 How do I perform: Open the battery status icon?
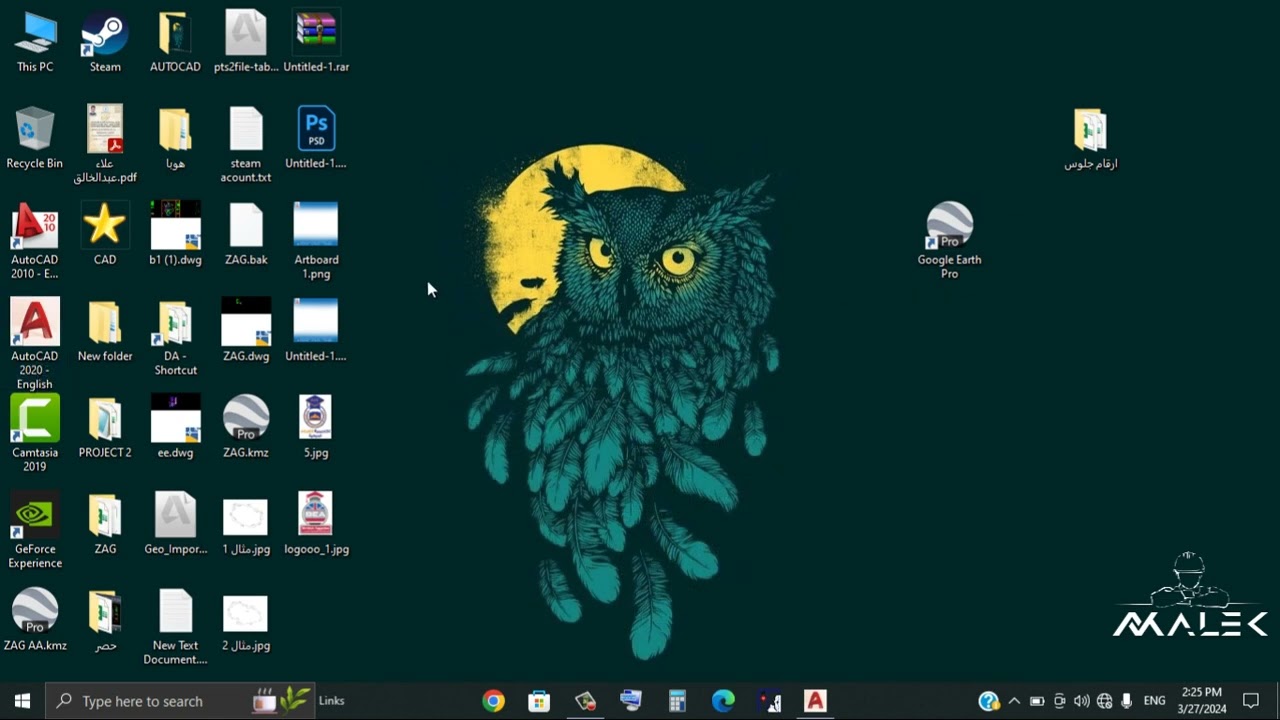[x=1037, y=701]
